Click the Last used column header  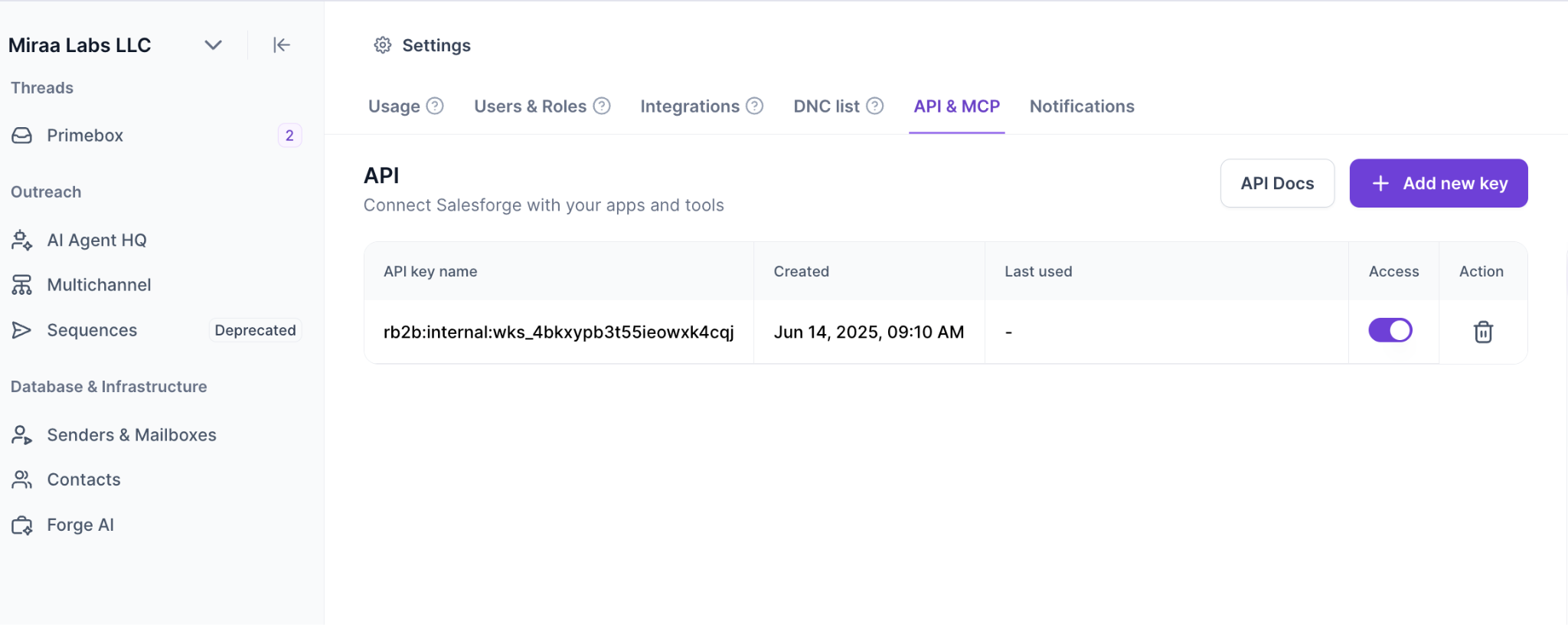click(x=1038, y=271)
